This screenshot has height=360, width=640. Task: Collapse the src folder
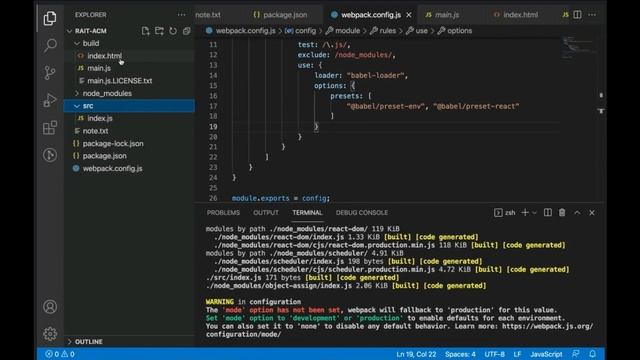(x=77, y=106)
